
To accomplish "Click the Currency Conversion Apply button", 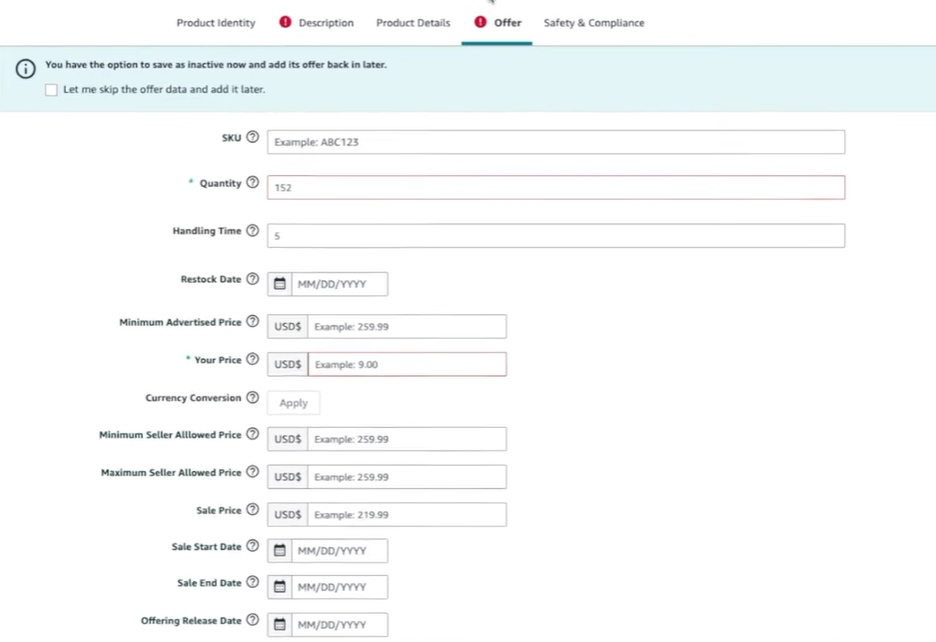I will [294, 403].
